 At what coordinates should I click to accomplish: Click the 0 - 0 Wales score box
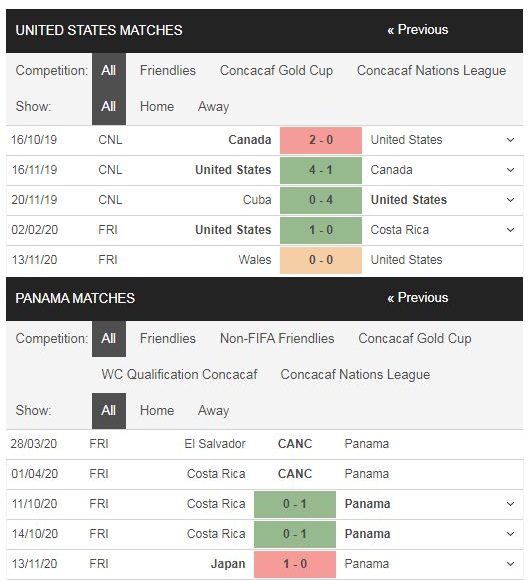(x=321, y=260)
